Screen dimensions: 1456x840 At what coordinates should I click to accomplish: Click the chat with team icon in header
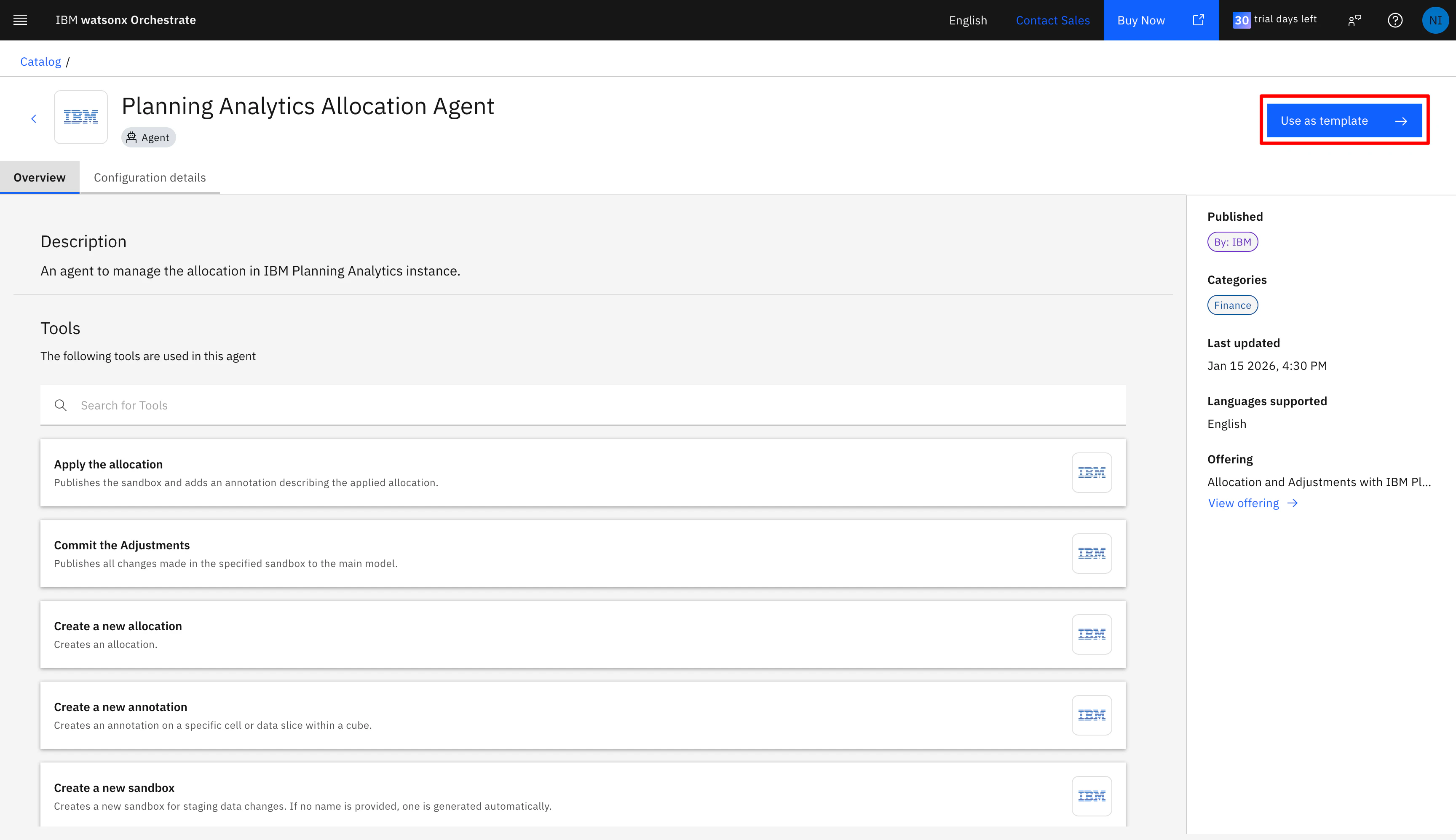(1354, 20)
